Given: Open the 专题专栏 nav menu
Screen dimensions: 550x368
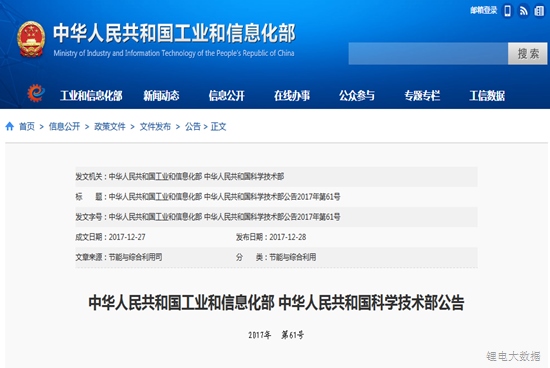Looking at the screenshot, I should click(x=422, y=95).
